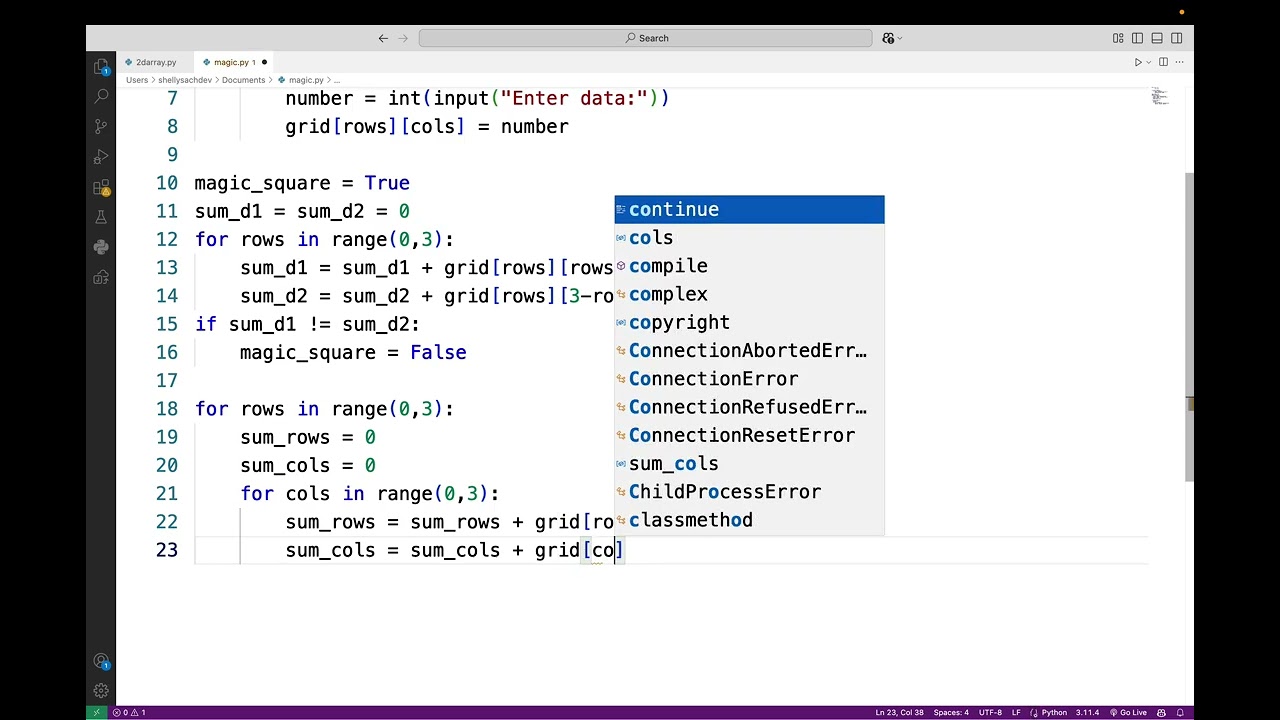This screenshot has width=1280, height=720.
Task: Open the Copilot dropdown chevron
Action: [900, 38]
